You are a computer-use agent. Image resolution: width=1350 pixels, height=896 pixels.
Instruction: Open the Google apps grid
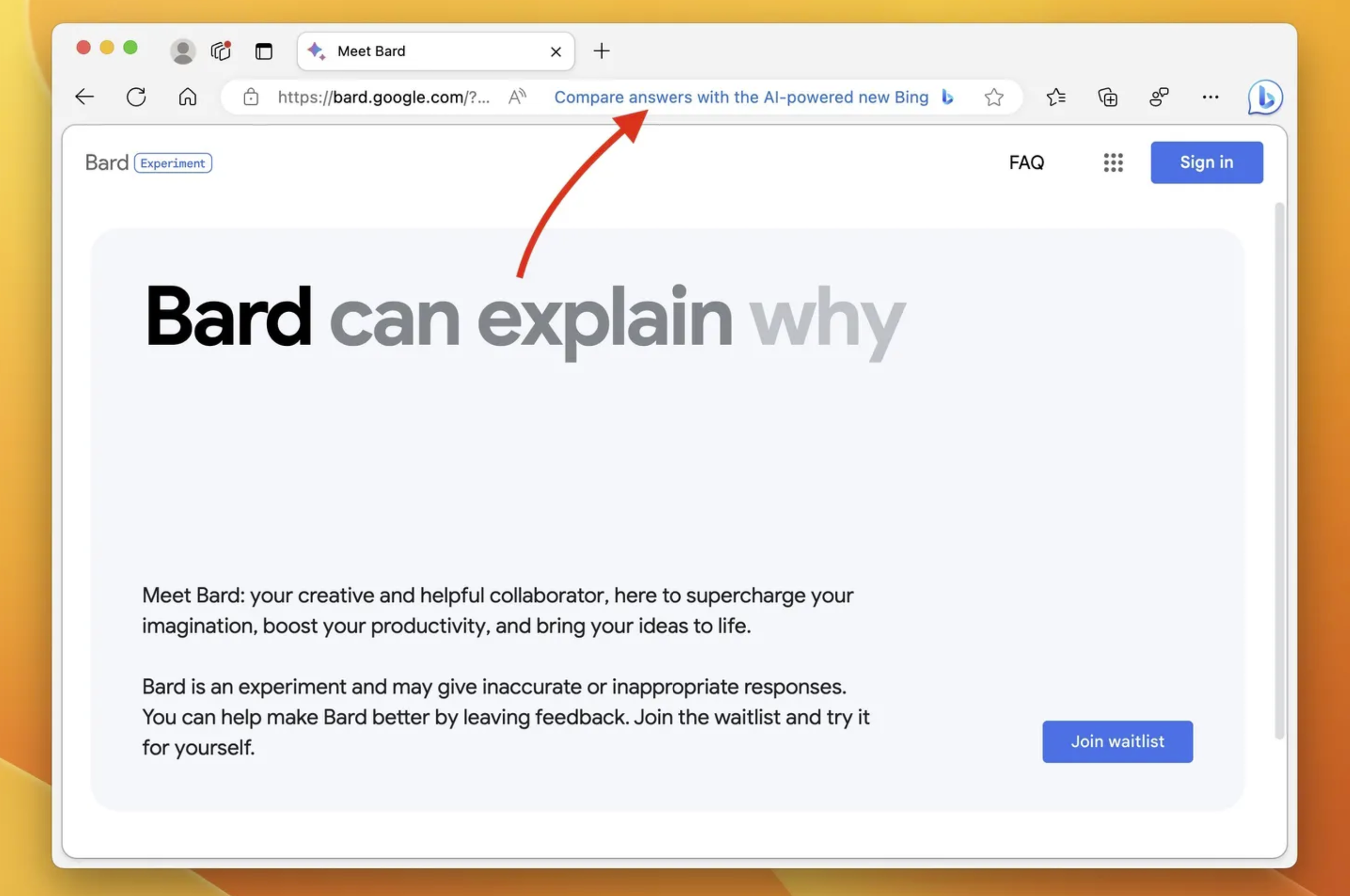[1113, 162]
